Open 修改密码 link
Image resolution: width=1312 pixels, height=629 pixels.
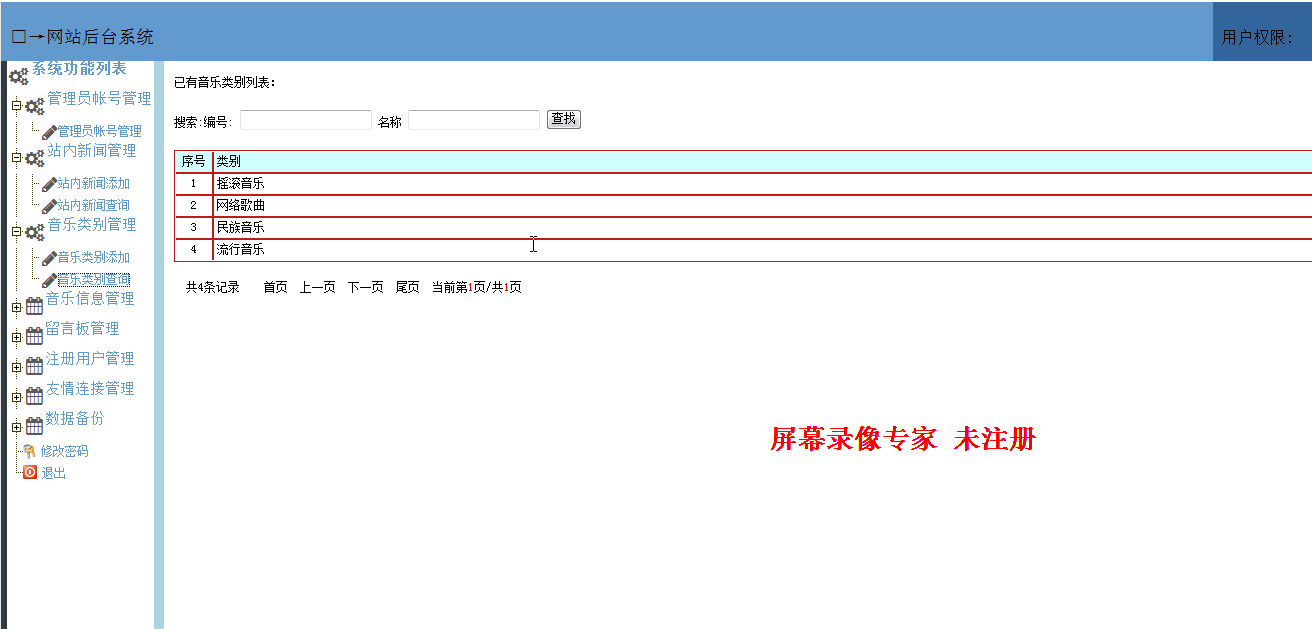coord(64,451)
